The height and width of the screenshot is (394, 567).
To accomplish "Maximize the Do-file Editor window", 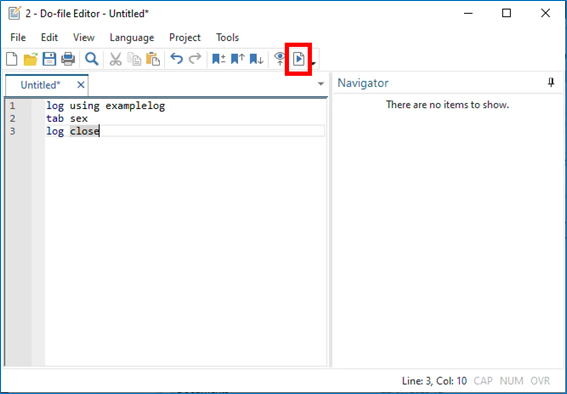I will [507, 13].
